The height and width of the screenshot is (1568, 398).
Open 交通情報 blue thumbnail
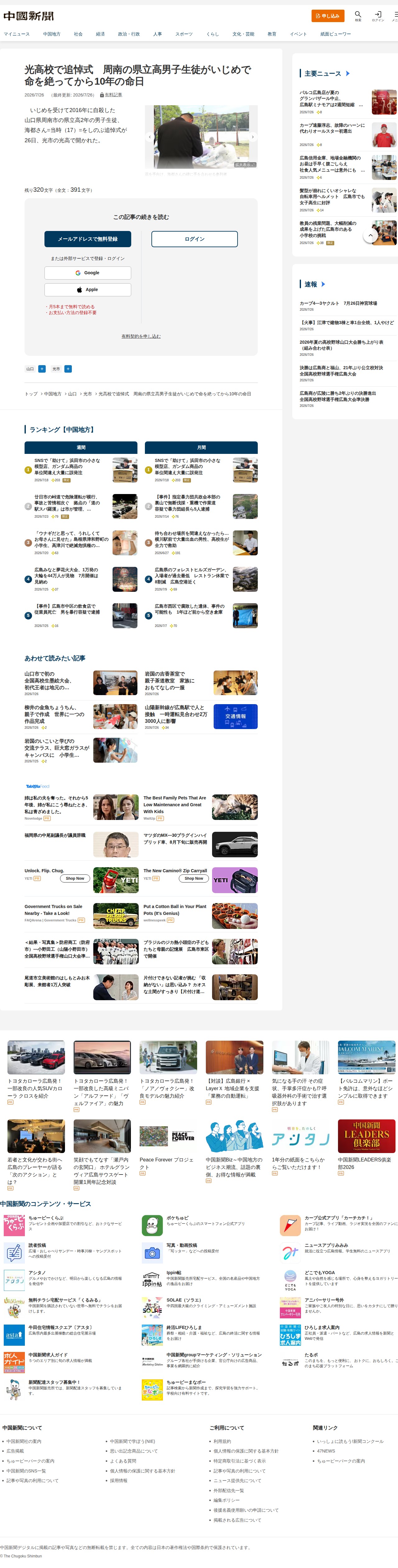235,716
